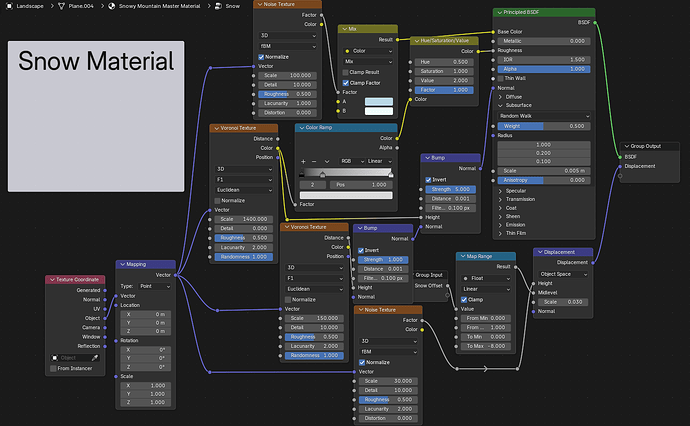Open F1 feature dropdown on Voronoi Scale 1400

tap(244, 180)
